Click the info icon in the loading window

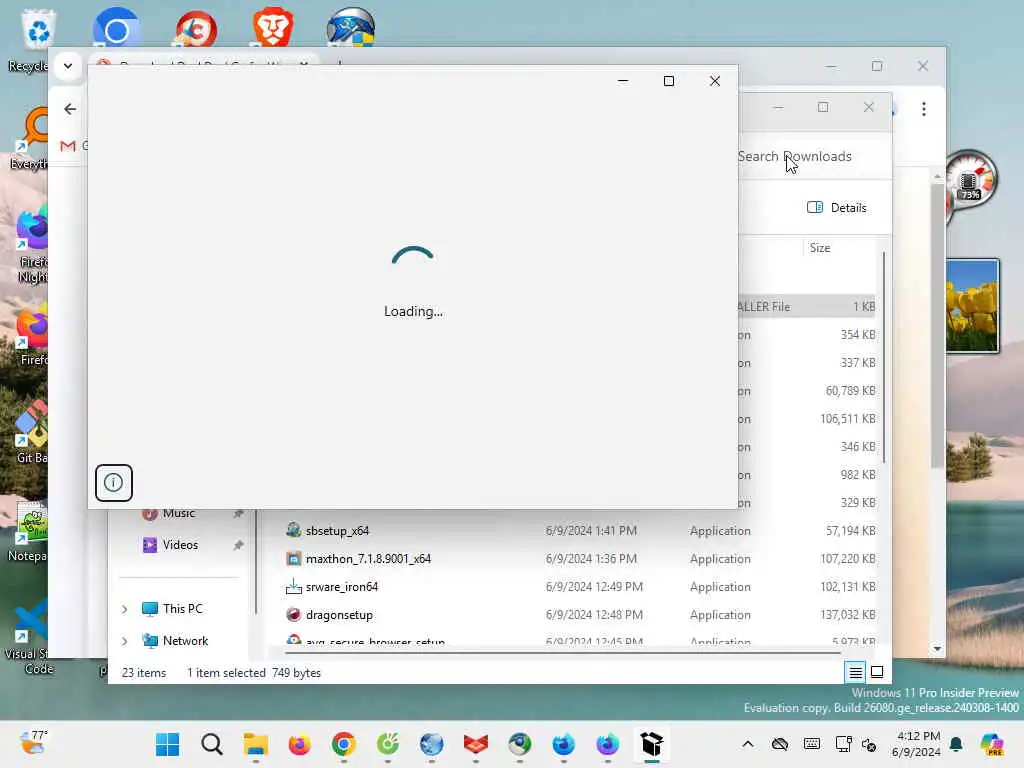[x=114, y=483]
